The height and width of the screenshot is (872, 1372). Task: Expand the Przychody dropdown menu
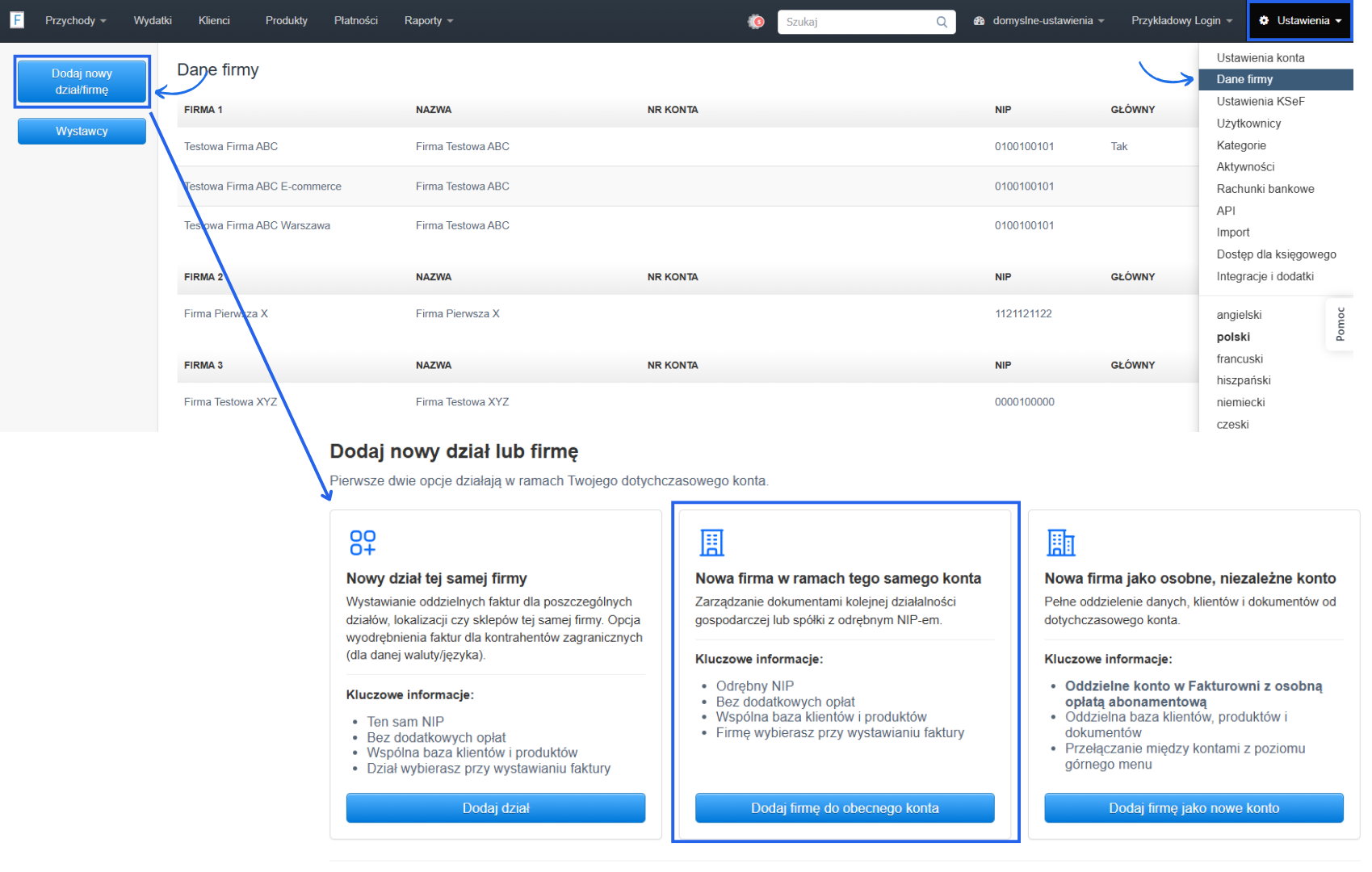coord(76,21)
